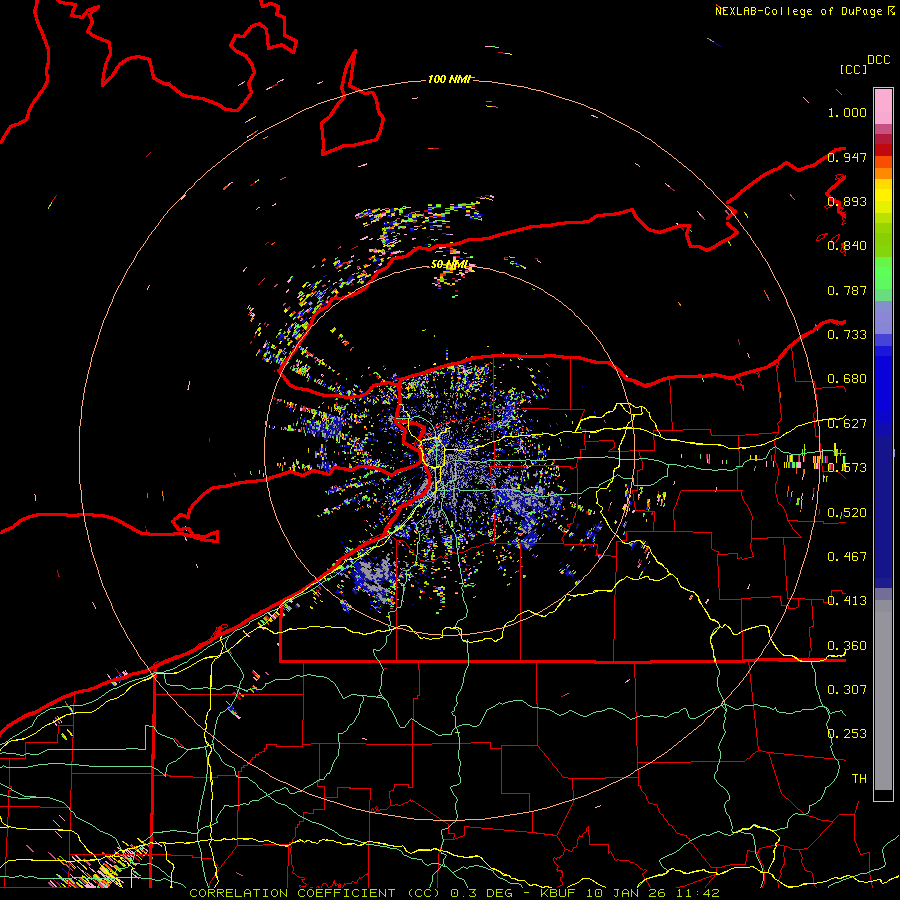Click the 0.787 legend value
This screenshot has height=900, width=900.
[x=847, y=290]
